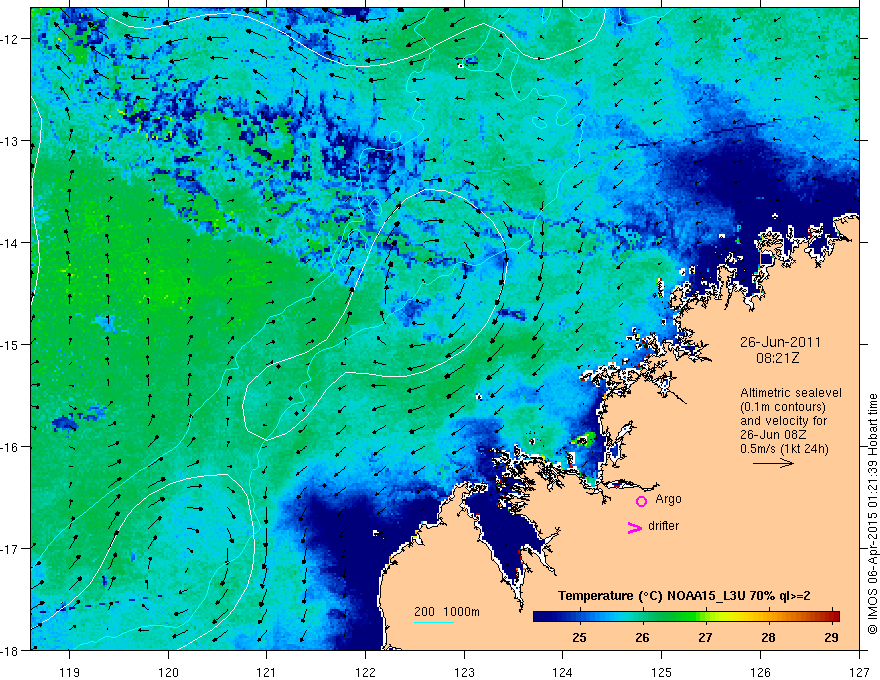Click the Argo legend label
This screenshot has width=880, height=680.
point(668,499)
